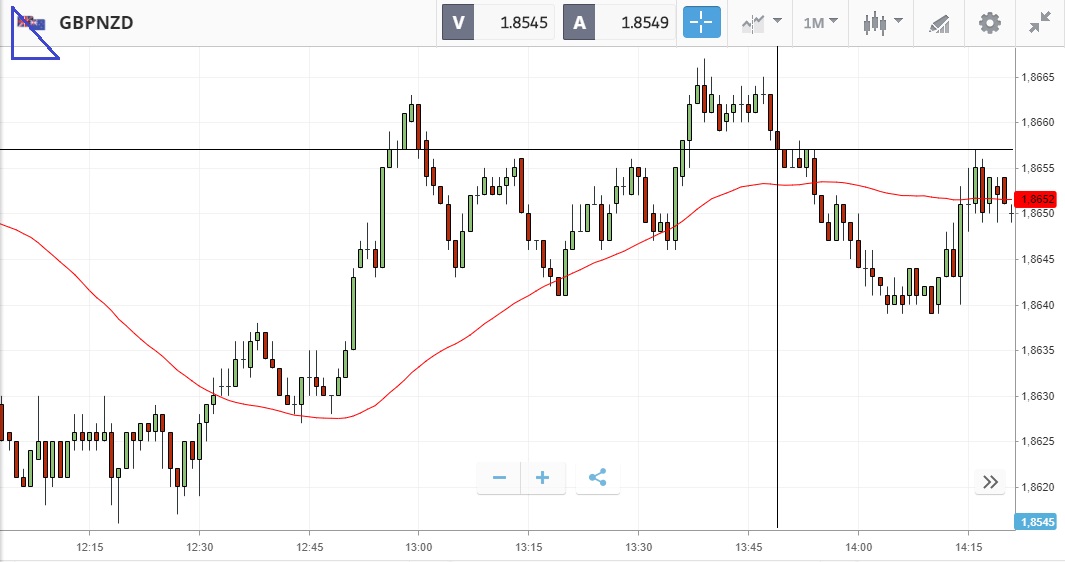Zoom out with the minus button
This screenshot has width=1065, height=562.
[x=499, y=478]
